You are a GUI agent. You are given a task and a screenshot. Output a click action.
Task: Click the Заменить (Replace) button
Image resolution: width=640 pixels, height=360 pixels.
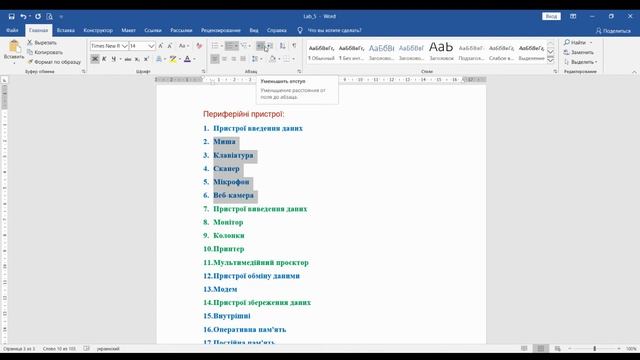tap(579, 52)
